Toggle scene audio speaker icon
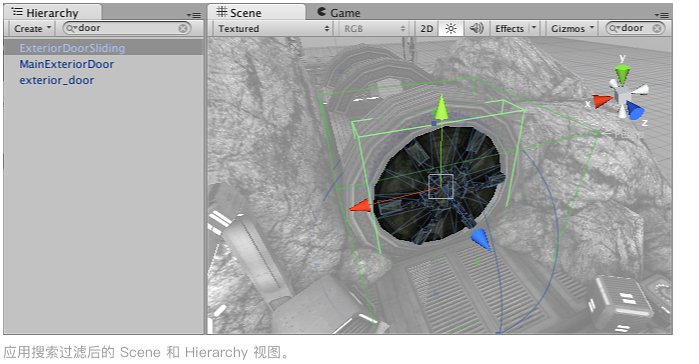Image resolution: width=699 pixels, height=364 pixels. tap(477, 29)
